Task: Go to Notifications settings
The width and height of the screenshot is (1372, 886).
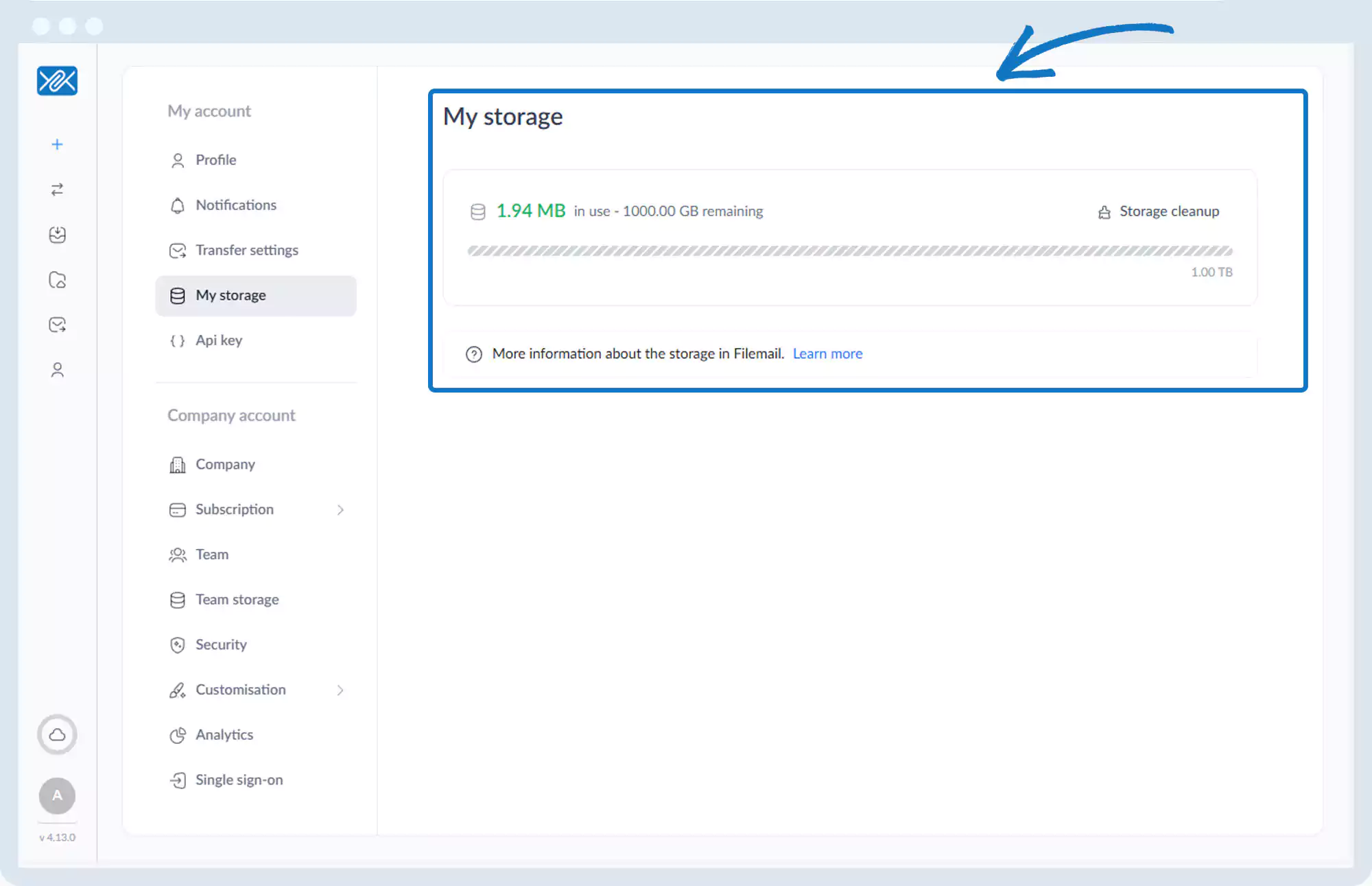Action: (235, 205)
